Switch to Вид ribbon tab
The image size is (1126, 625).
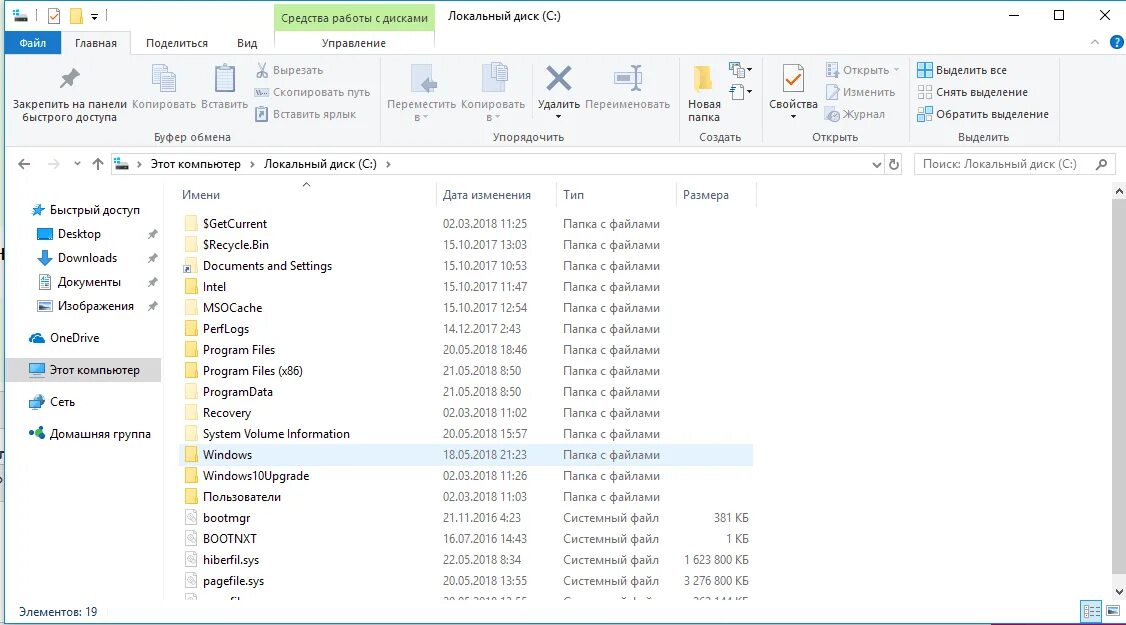tap(247, 43)
